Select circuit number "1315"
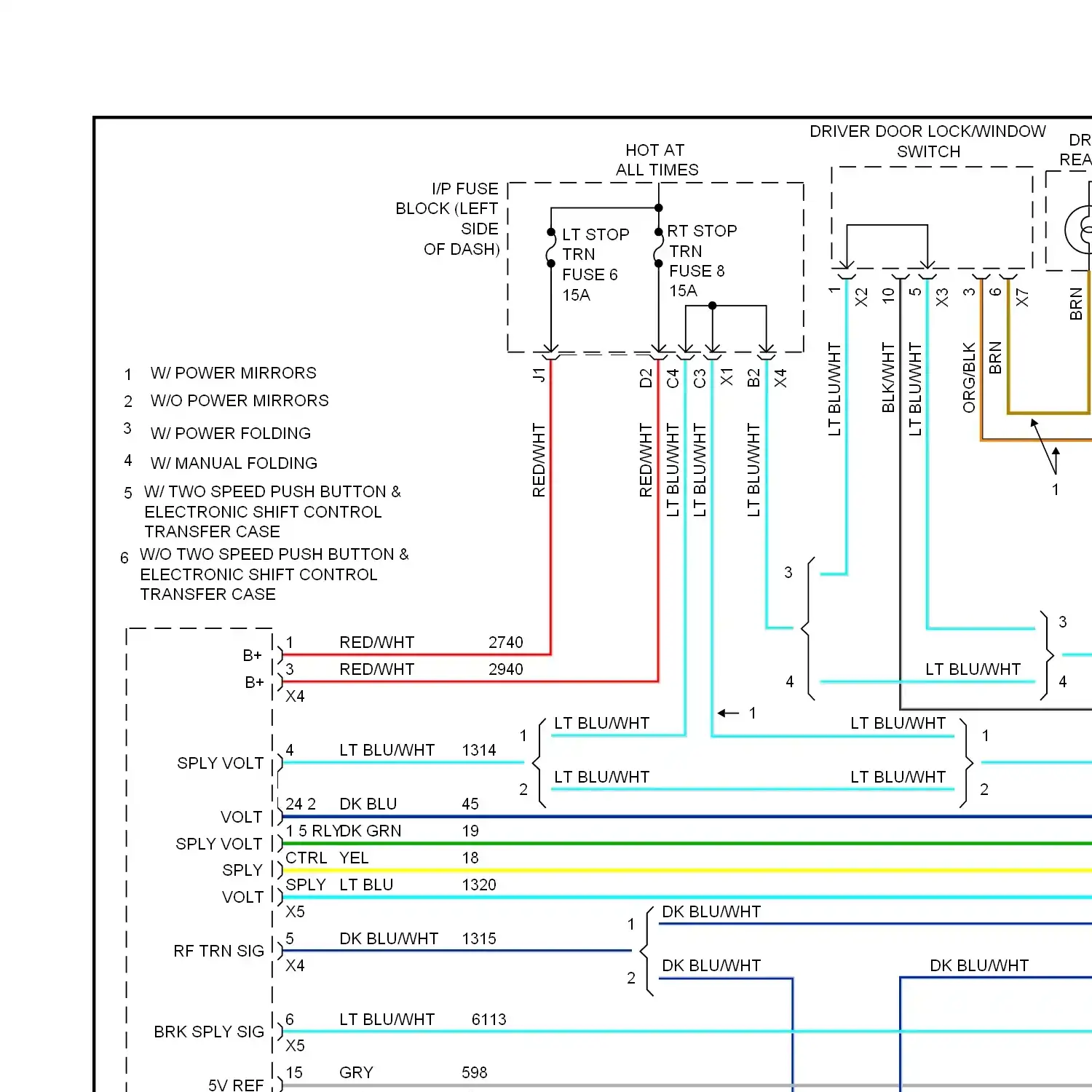This screenshot has height=1092, width=1092. [x=479, y=939]
